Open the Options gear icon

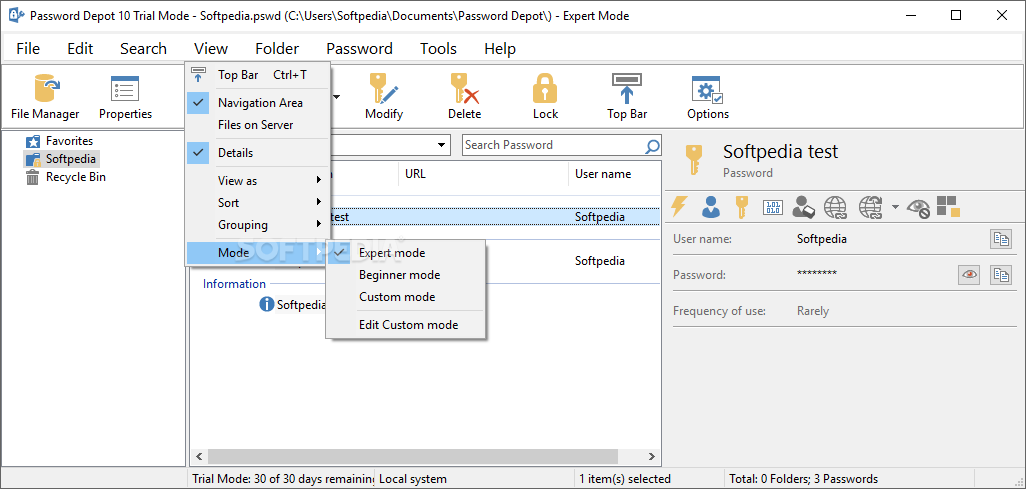[707, 90]
